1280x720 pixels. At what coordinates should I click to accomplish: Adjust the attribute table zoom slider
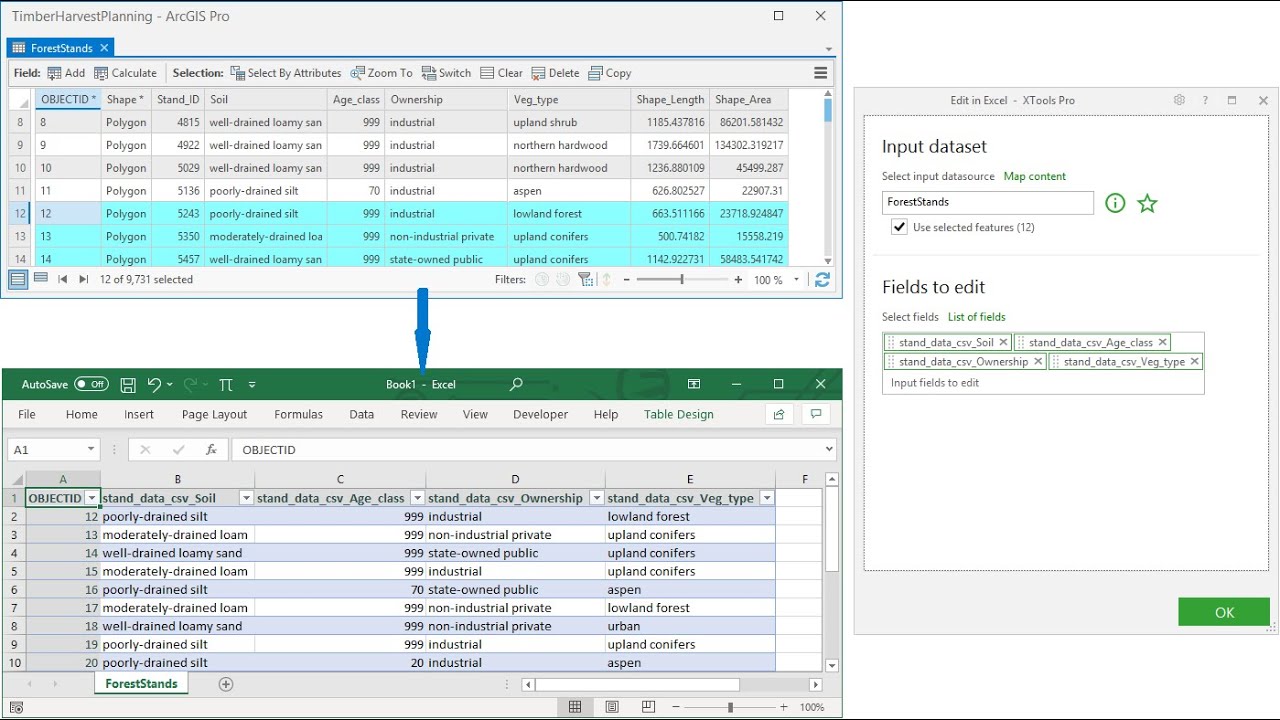click(683, 280)
